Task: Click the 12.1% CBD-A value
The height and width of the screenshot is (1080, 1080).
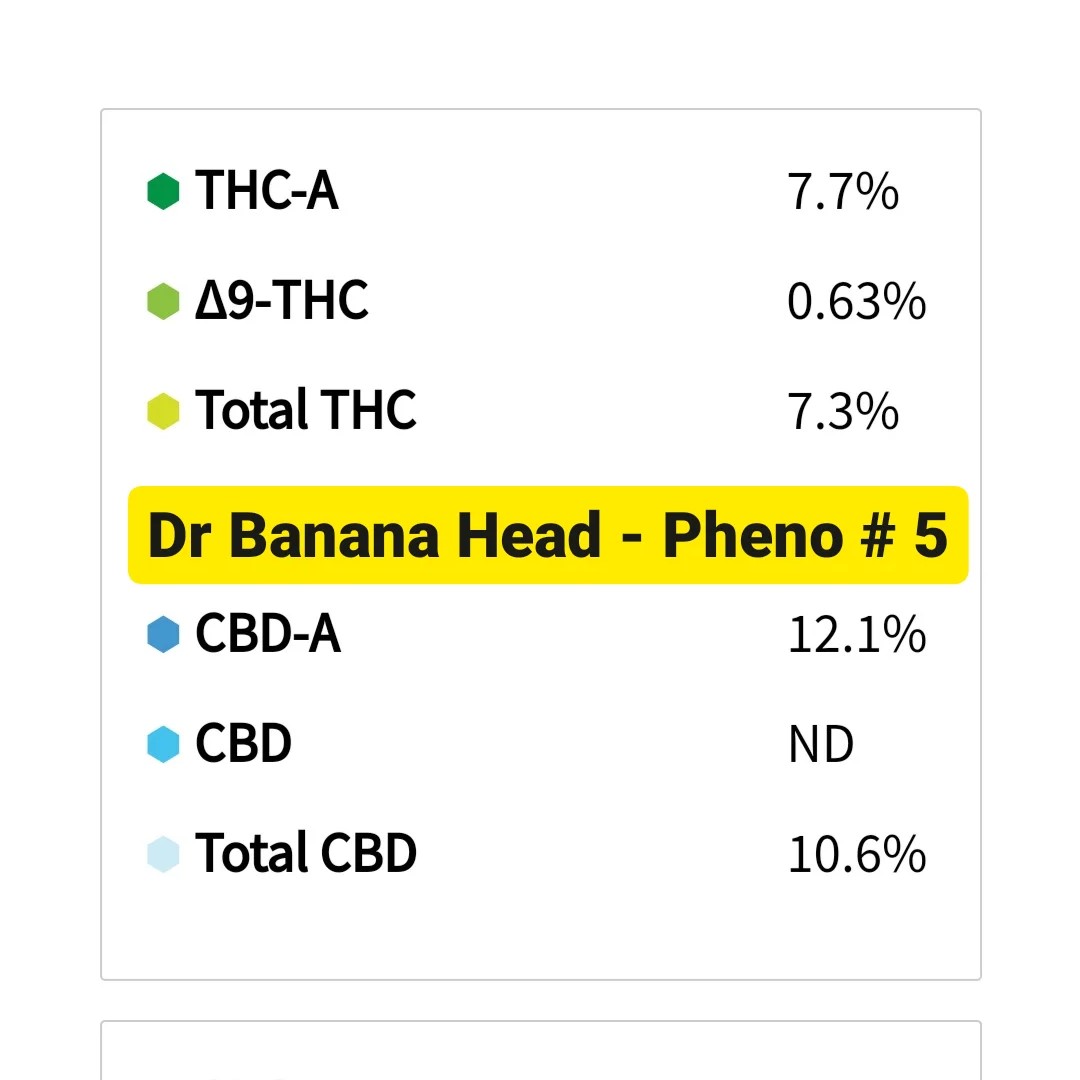Action: [856, 636]
